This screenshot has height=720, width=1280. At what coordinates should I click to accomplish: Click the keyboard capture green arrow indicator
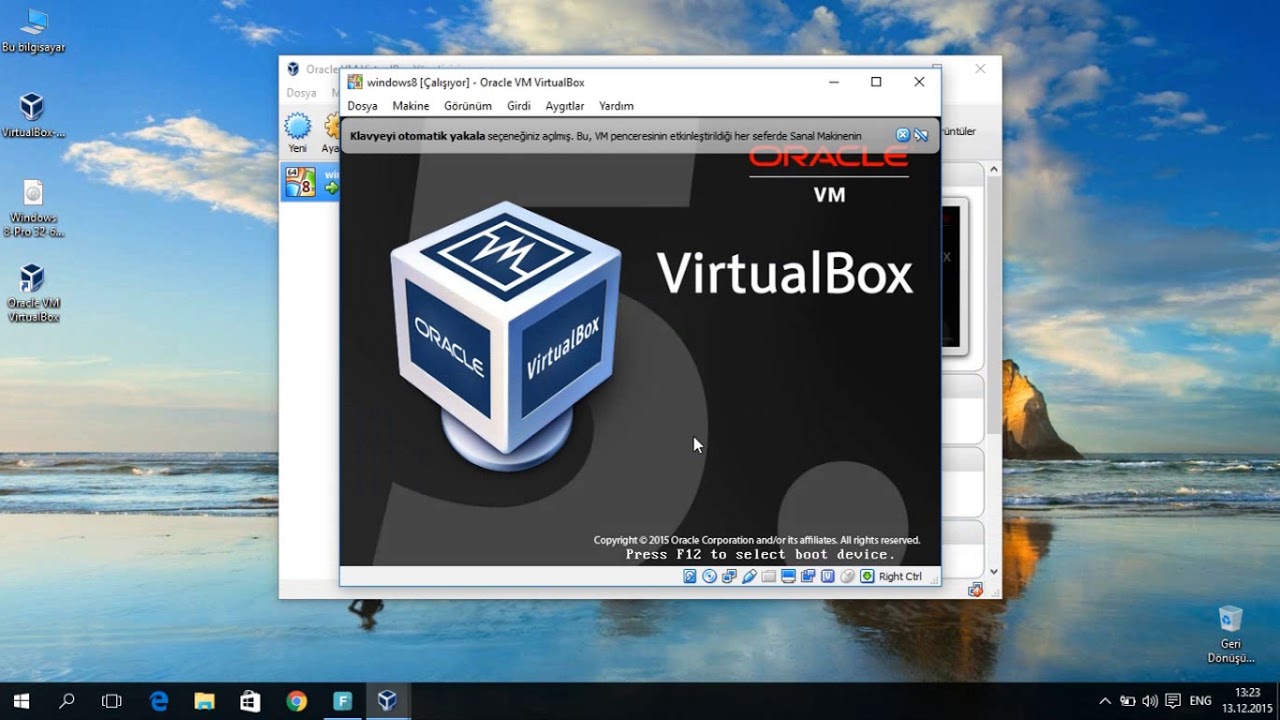[867, 576]
